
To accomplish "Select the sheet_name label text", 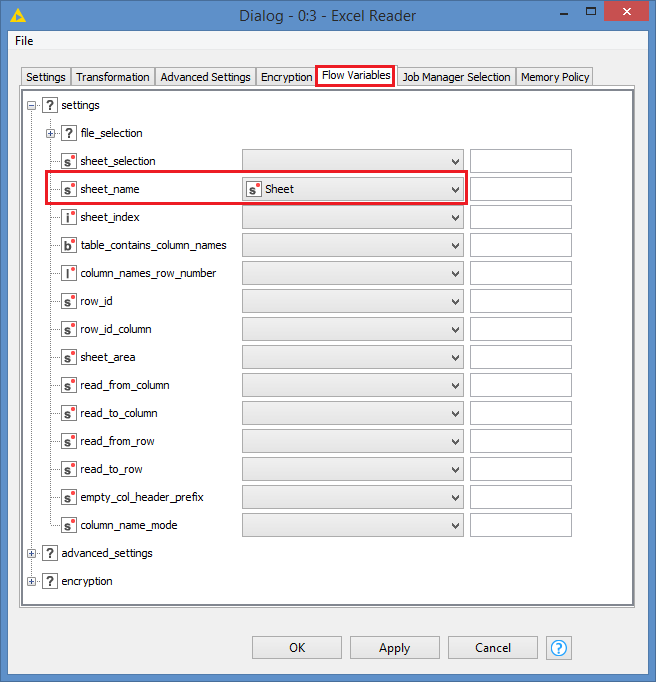I will [x=110, y=189].
